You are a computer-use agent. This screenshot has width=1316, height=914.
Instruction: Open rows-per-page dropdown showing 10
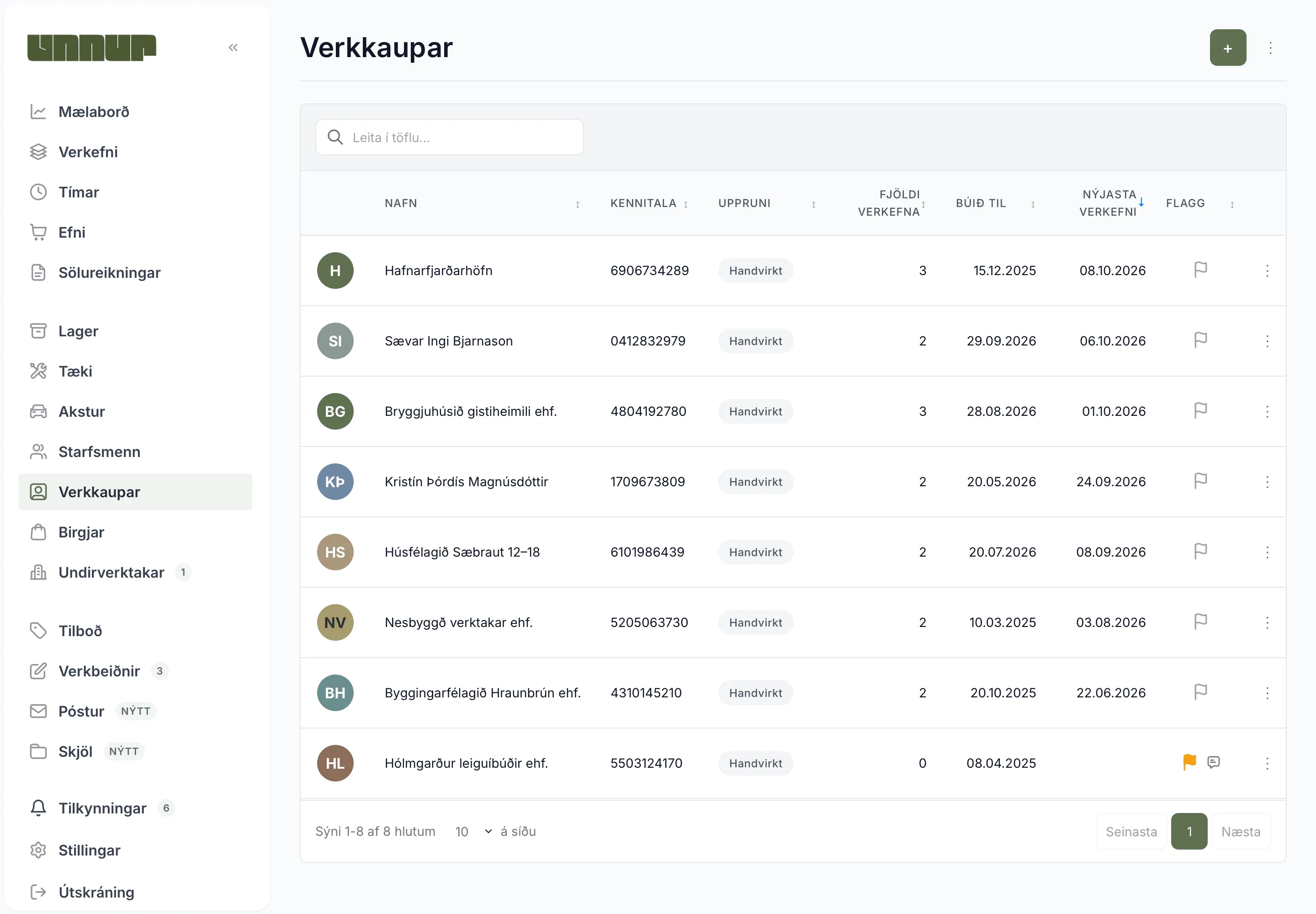[473, 832]
